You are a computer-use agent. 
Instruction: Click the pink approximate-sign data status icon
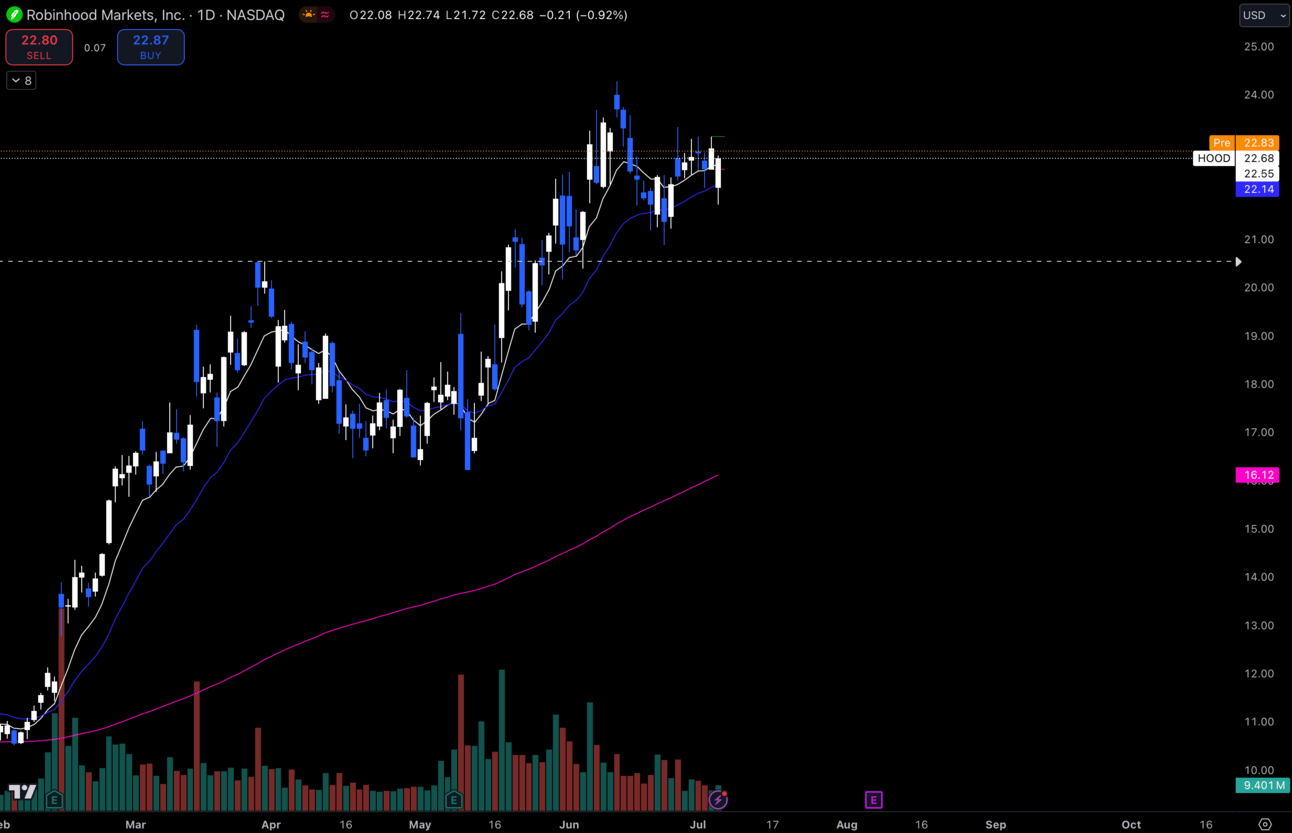click(326, 15)
